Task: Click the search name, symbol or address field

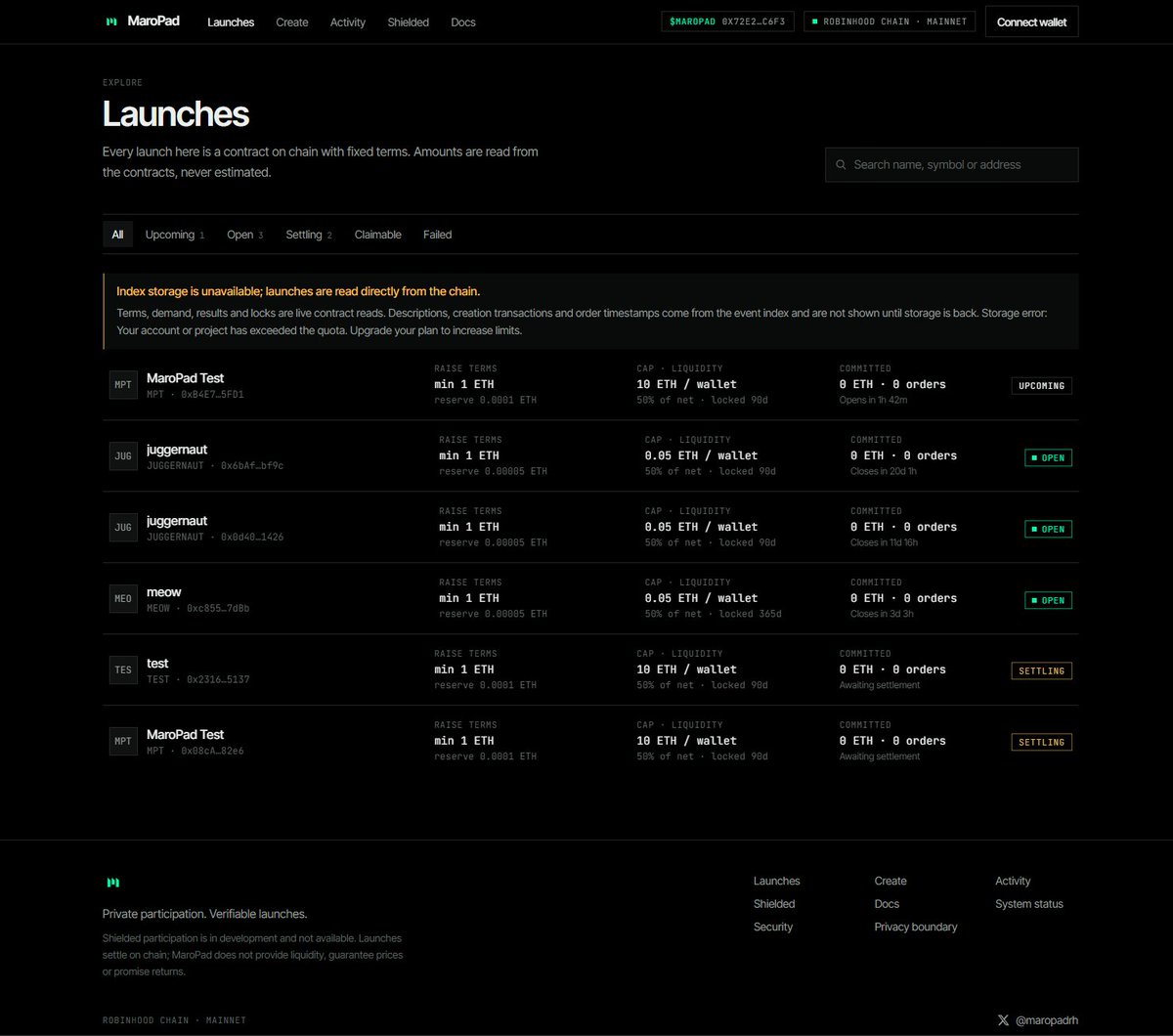Action: click(952, 165)
